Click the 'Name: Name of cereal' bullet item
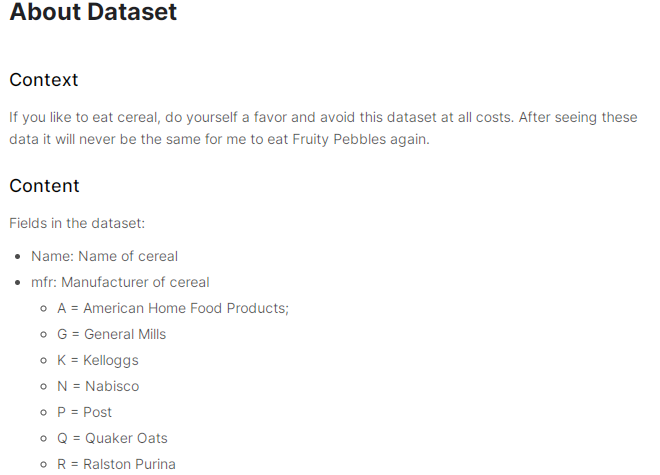 (x=104, y=256)
